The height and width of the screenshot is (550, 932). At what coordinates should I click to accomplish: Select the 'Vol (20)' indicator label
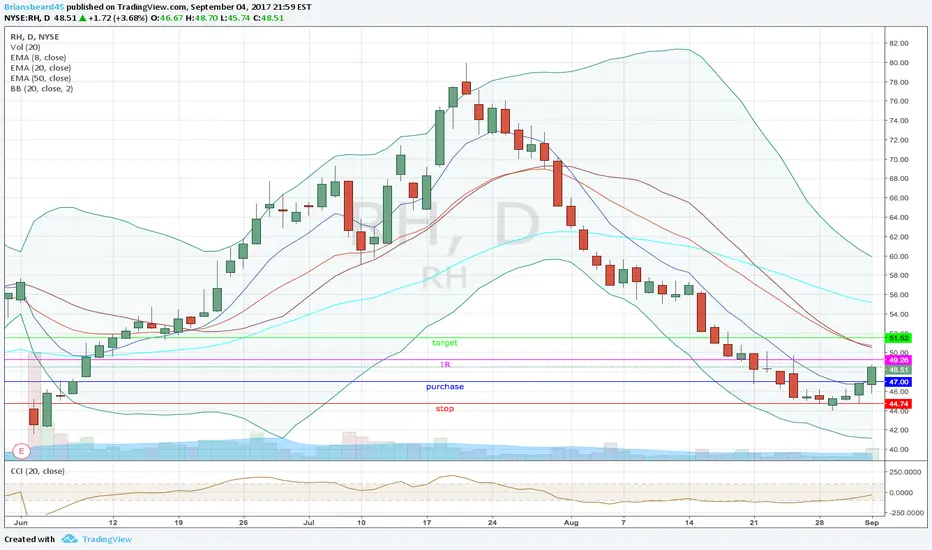[25, 47]
